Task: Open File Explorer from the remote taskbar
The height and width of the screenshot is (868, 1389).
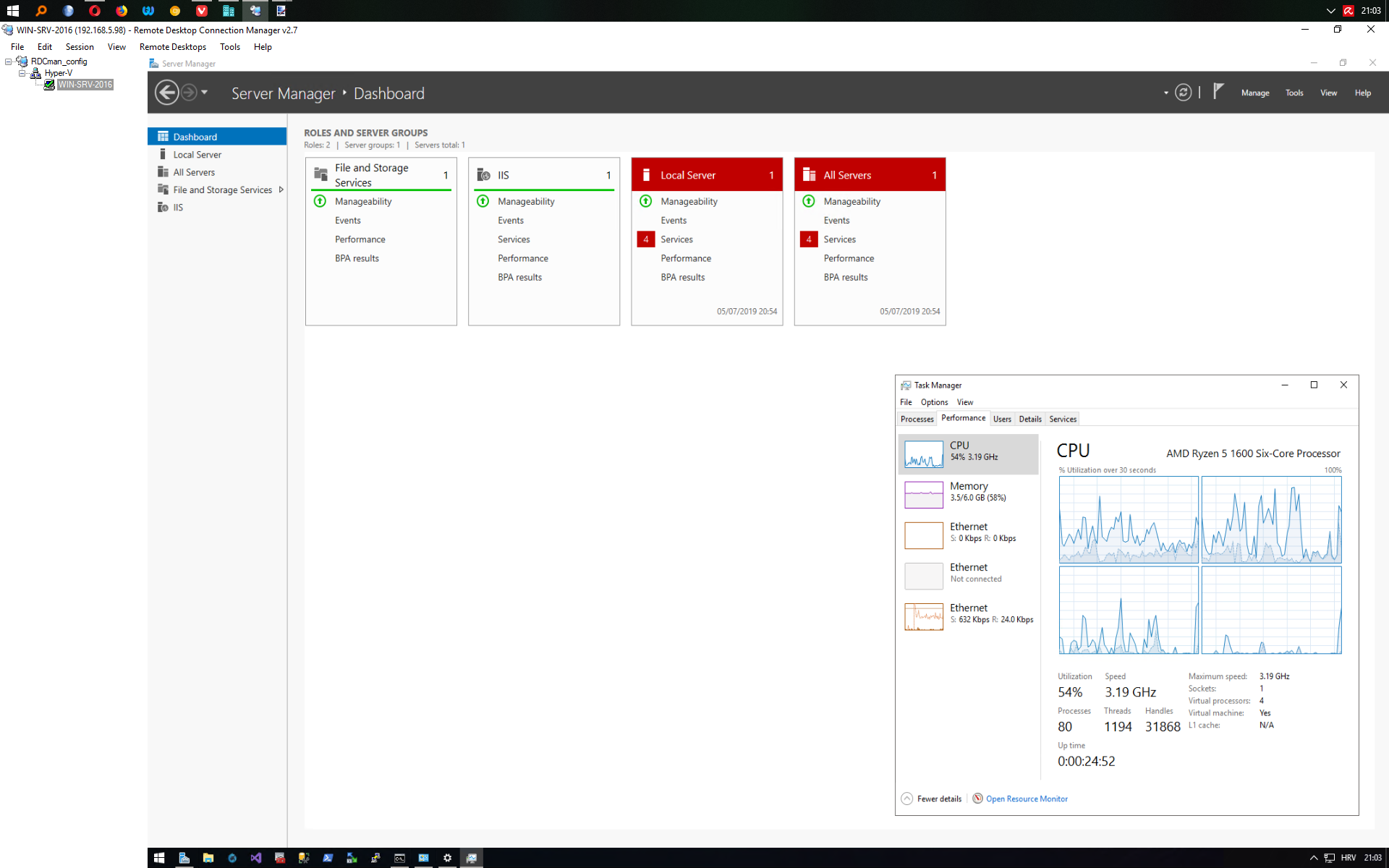Action: click(208, 858)
